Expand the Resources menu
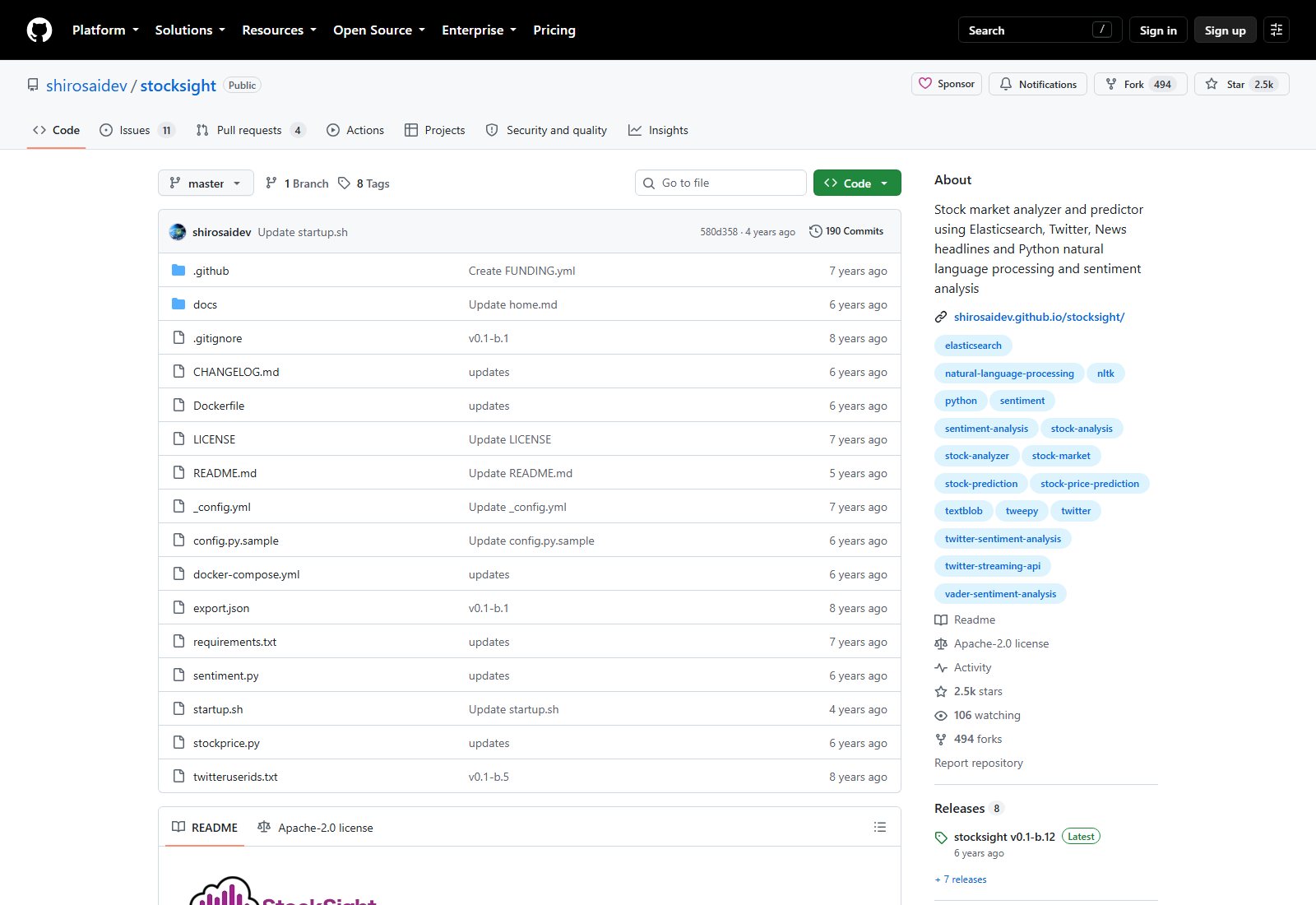Viewport: 1316px width, 905px height. [x=279, y=30]
